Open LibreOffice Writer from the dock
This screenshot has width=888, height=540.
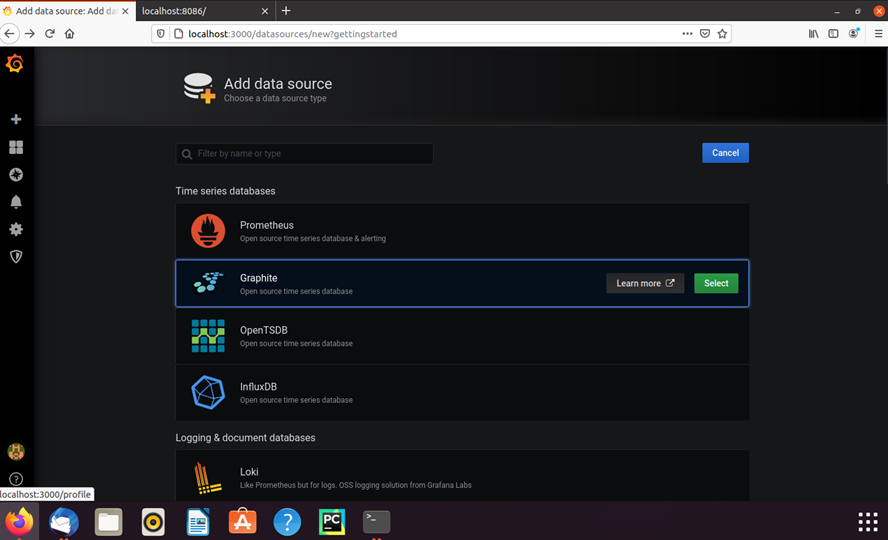point(198,521)
